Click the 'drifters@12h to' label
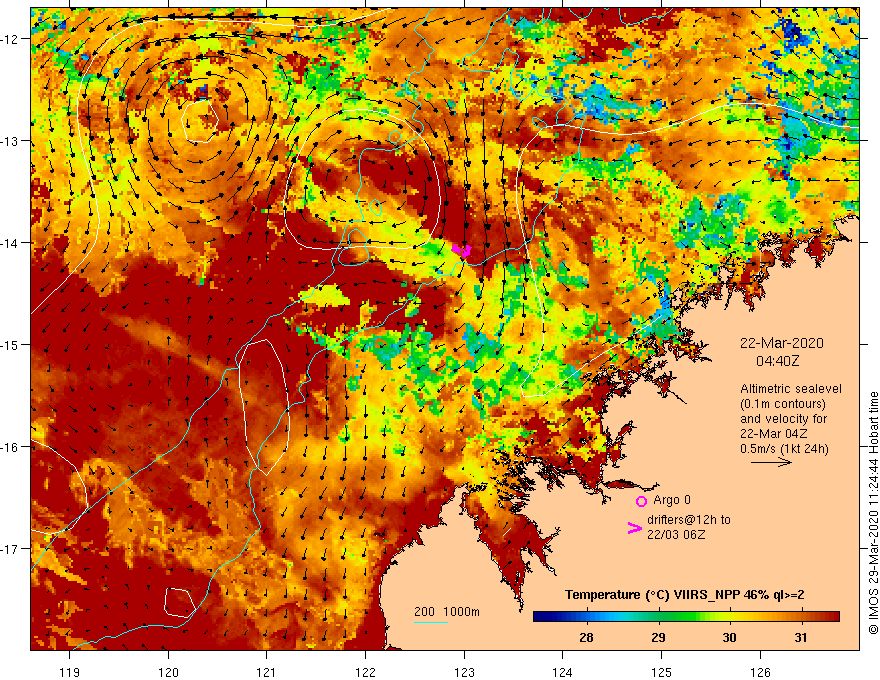Image resolution: width=880 pixels, height=680 pixels. point(689,520)
